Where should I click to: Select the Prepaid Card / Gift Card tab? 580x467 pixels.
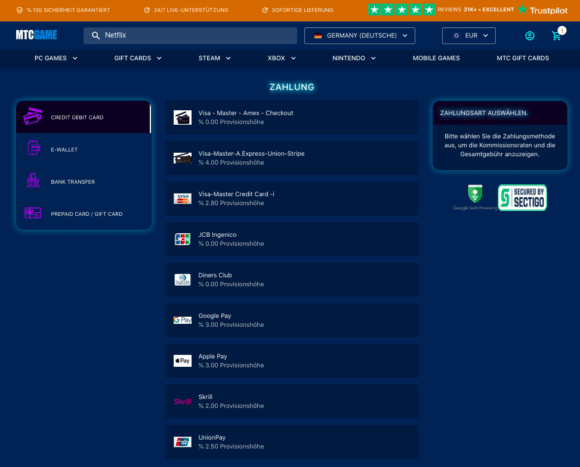pos(84,214)
